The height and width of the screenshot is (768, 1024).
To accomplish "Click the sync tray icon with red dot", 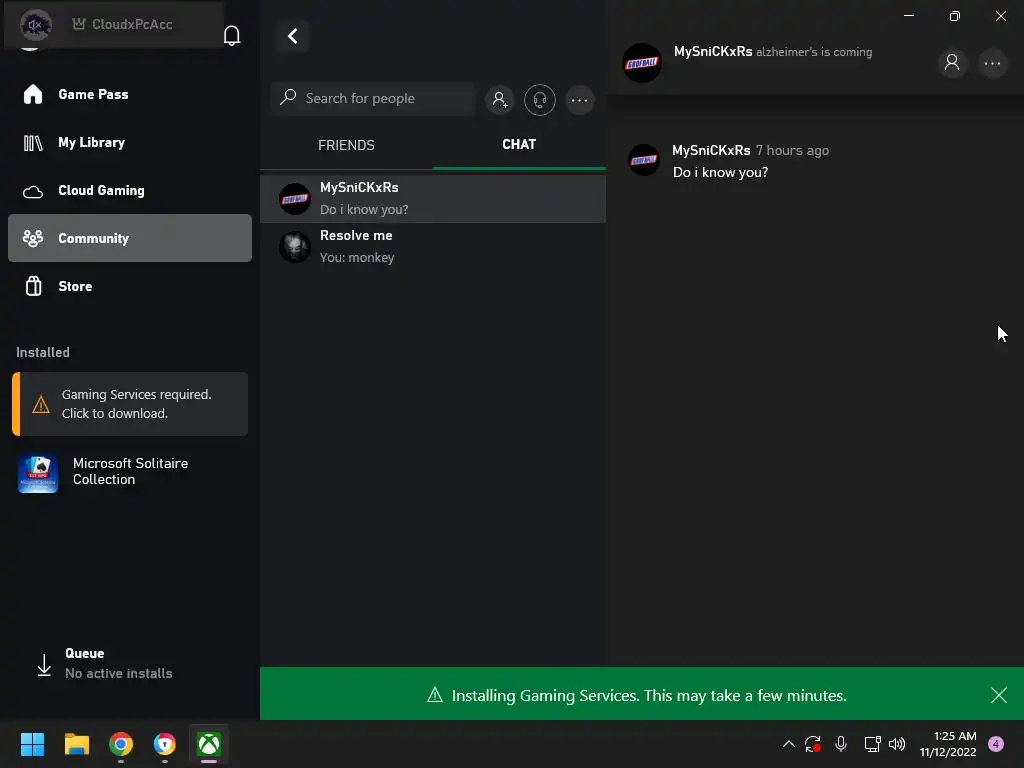I will pos(812,744).
